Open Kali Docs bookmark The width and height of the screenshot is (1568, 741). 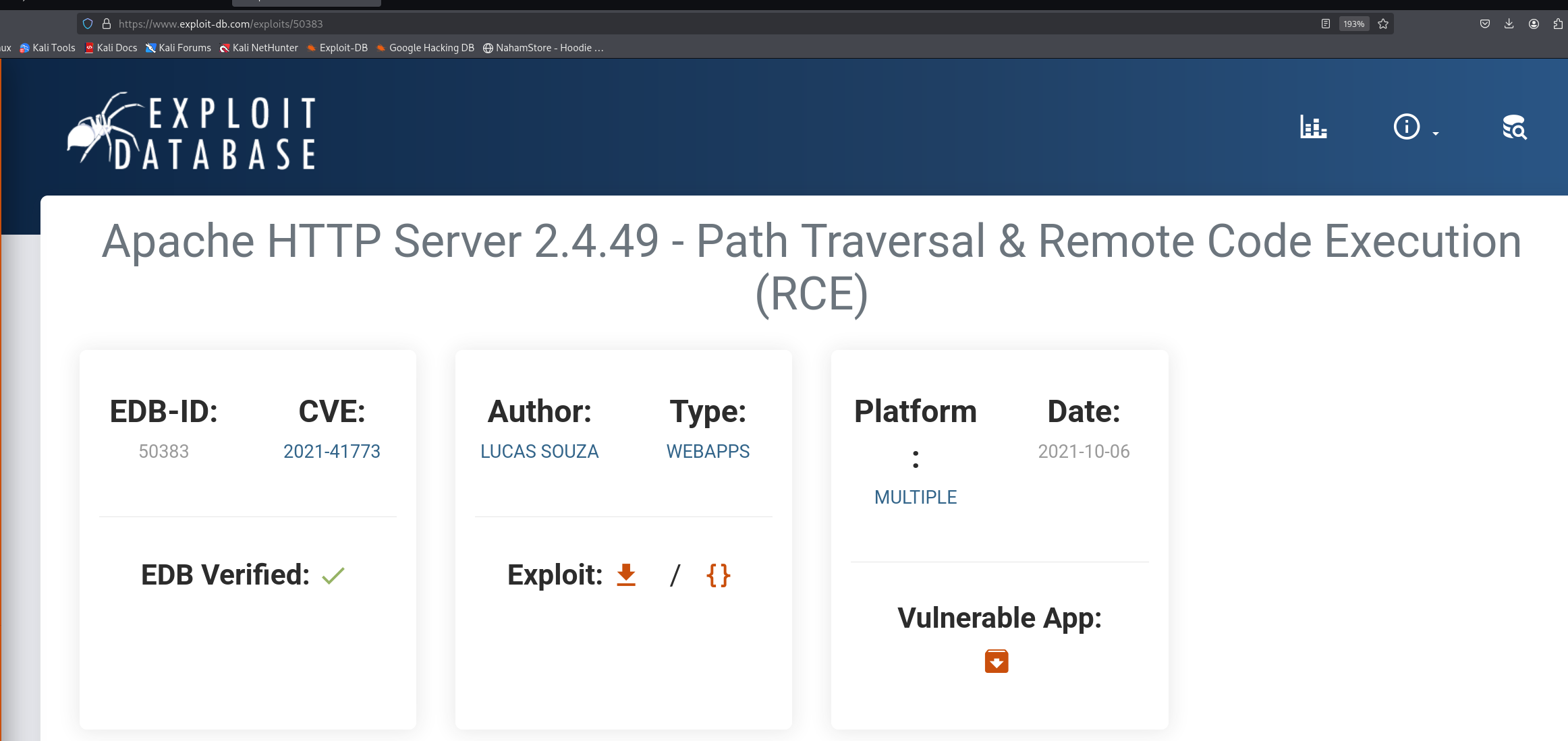click(x=111, y=48)
